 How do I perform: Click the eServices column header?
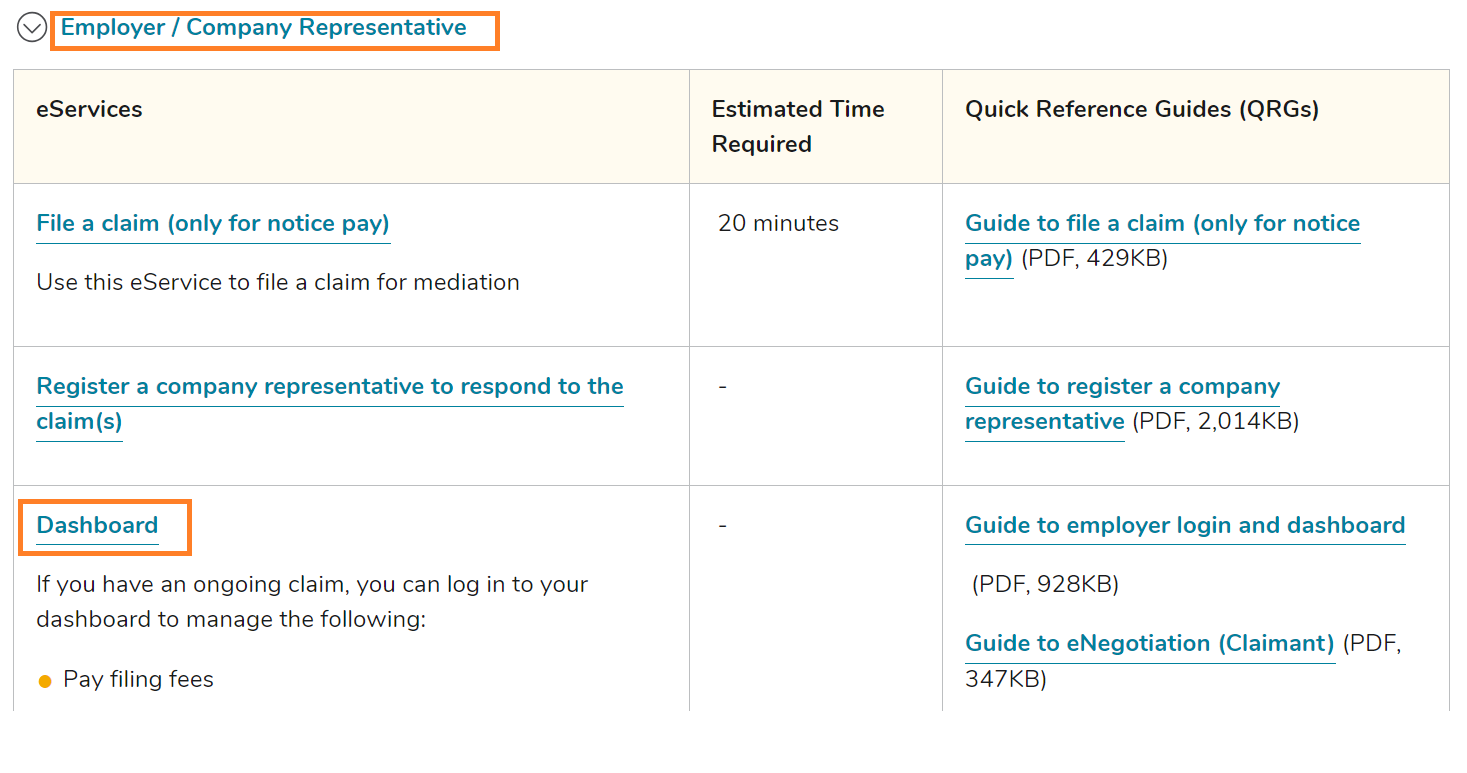pyautogui.click(x=90, y=110)
